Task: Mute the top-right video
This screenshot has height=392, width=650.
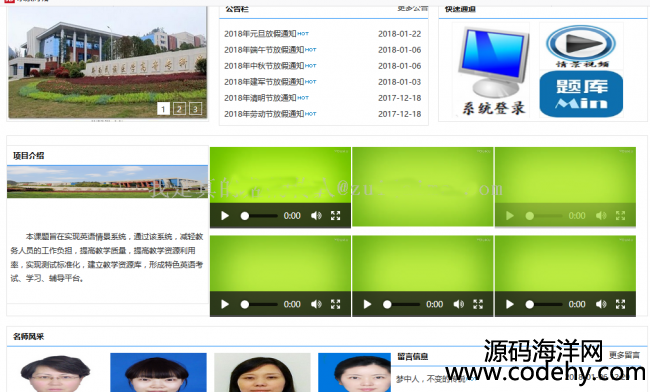Action: [x=601, y=216]
